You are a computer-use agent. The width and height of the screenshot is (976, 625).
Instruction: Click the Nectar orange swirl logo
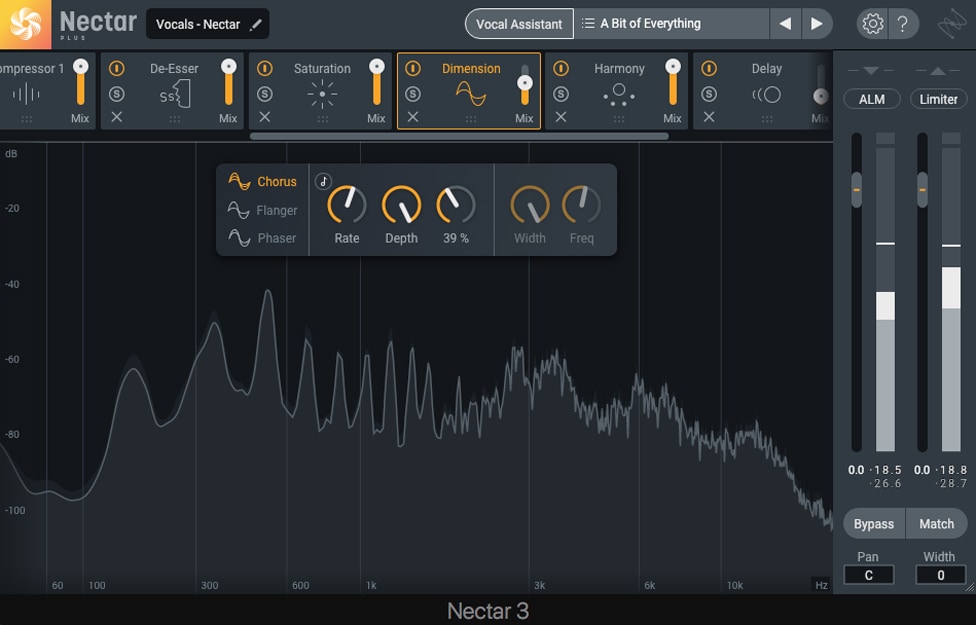tap(26, 24)
